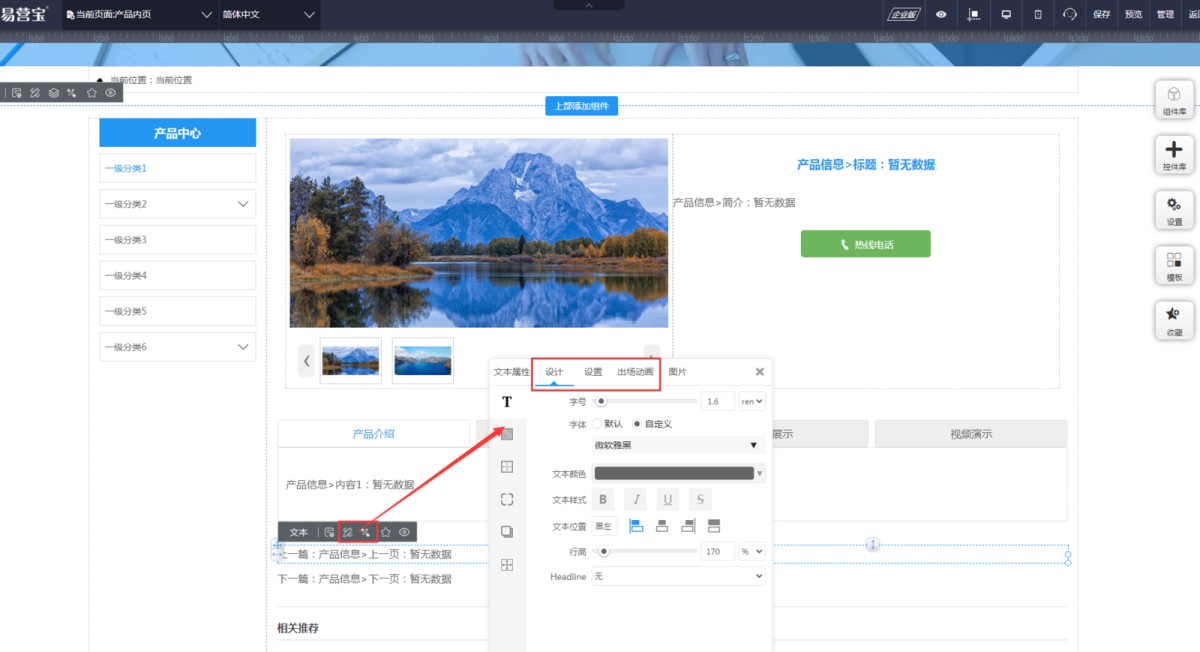This screenshot has width=1200, height=652.
Task: Click 保存 to save the page
Action: click(x=1102, y=14)
